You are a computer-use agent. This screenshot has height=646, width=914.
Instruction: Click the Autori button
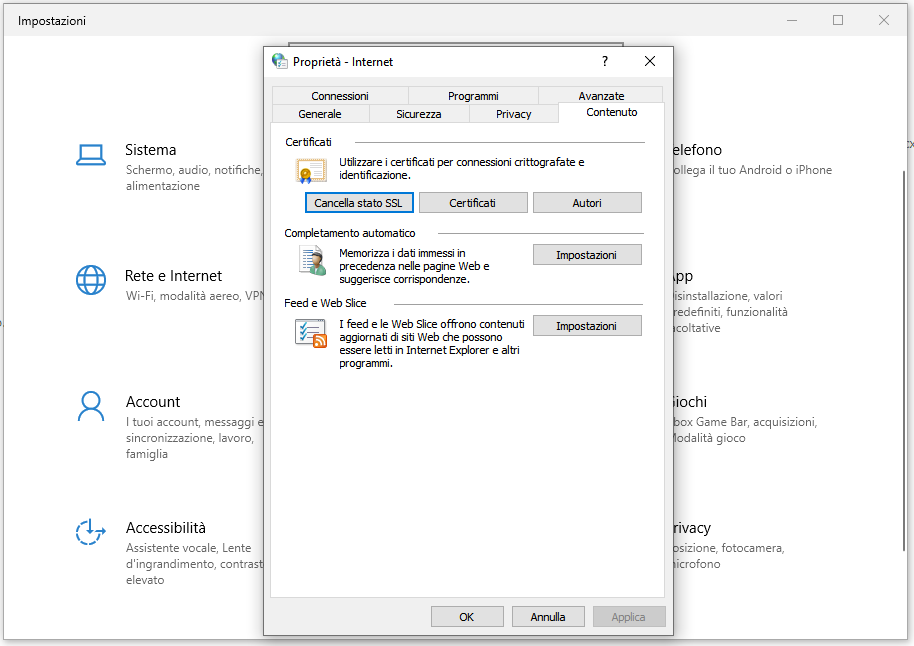tap(587, 203)
